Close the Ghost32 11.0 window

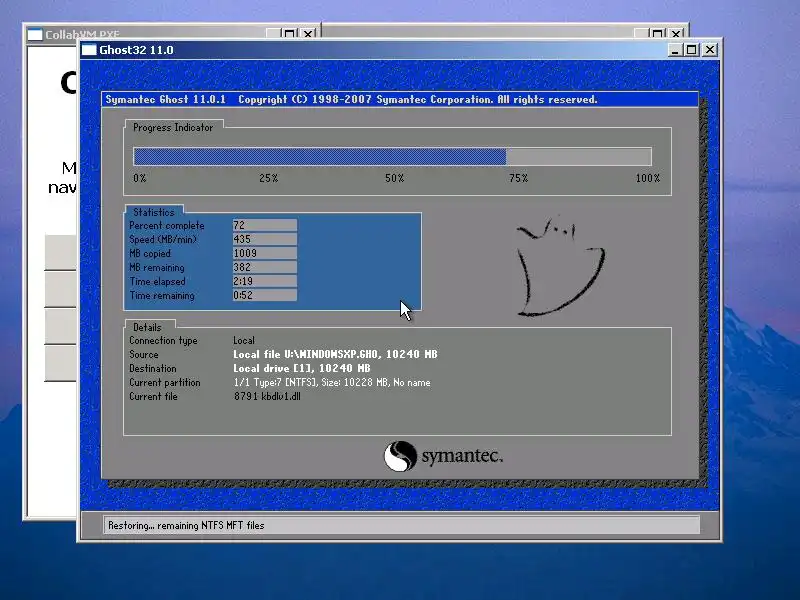pyautogui.click(x=710, y=49)
